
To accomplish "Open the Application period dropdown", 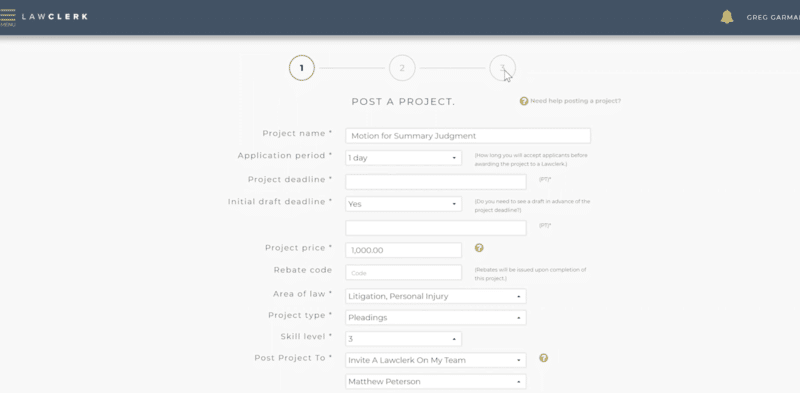I will [403, 158].
